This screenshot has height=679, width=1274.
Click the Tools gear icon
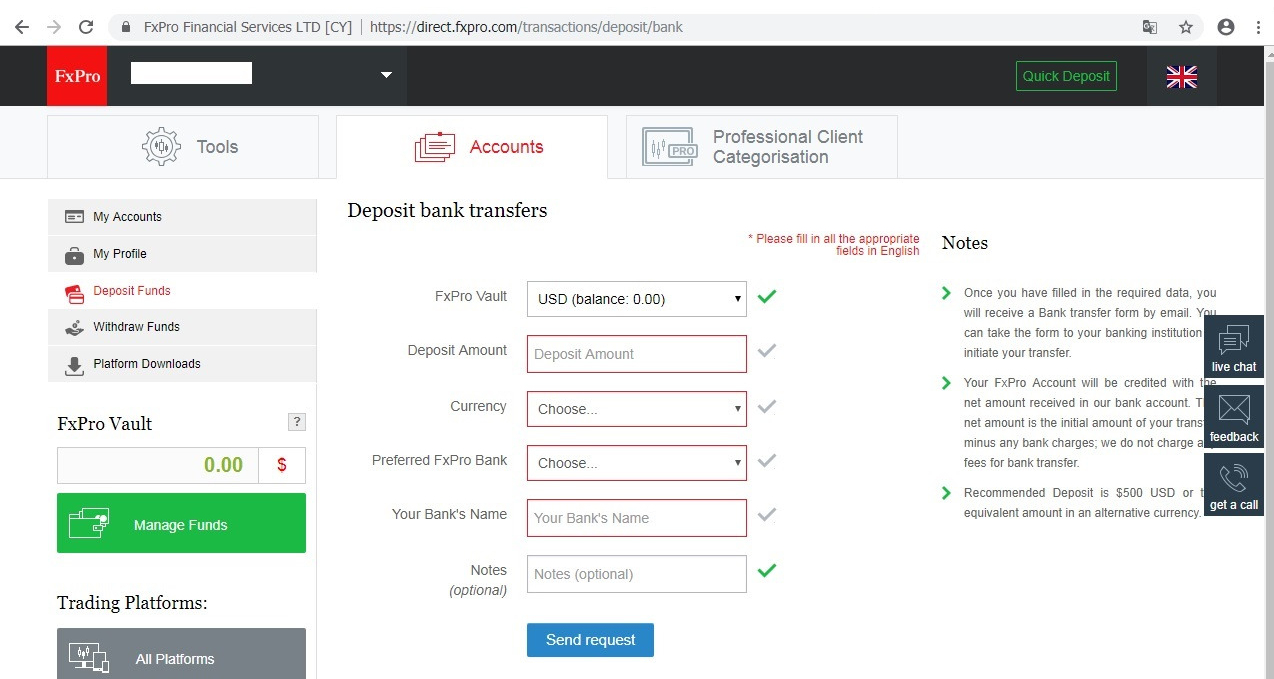(161, 146)
